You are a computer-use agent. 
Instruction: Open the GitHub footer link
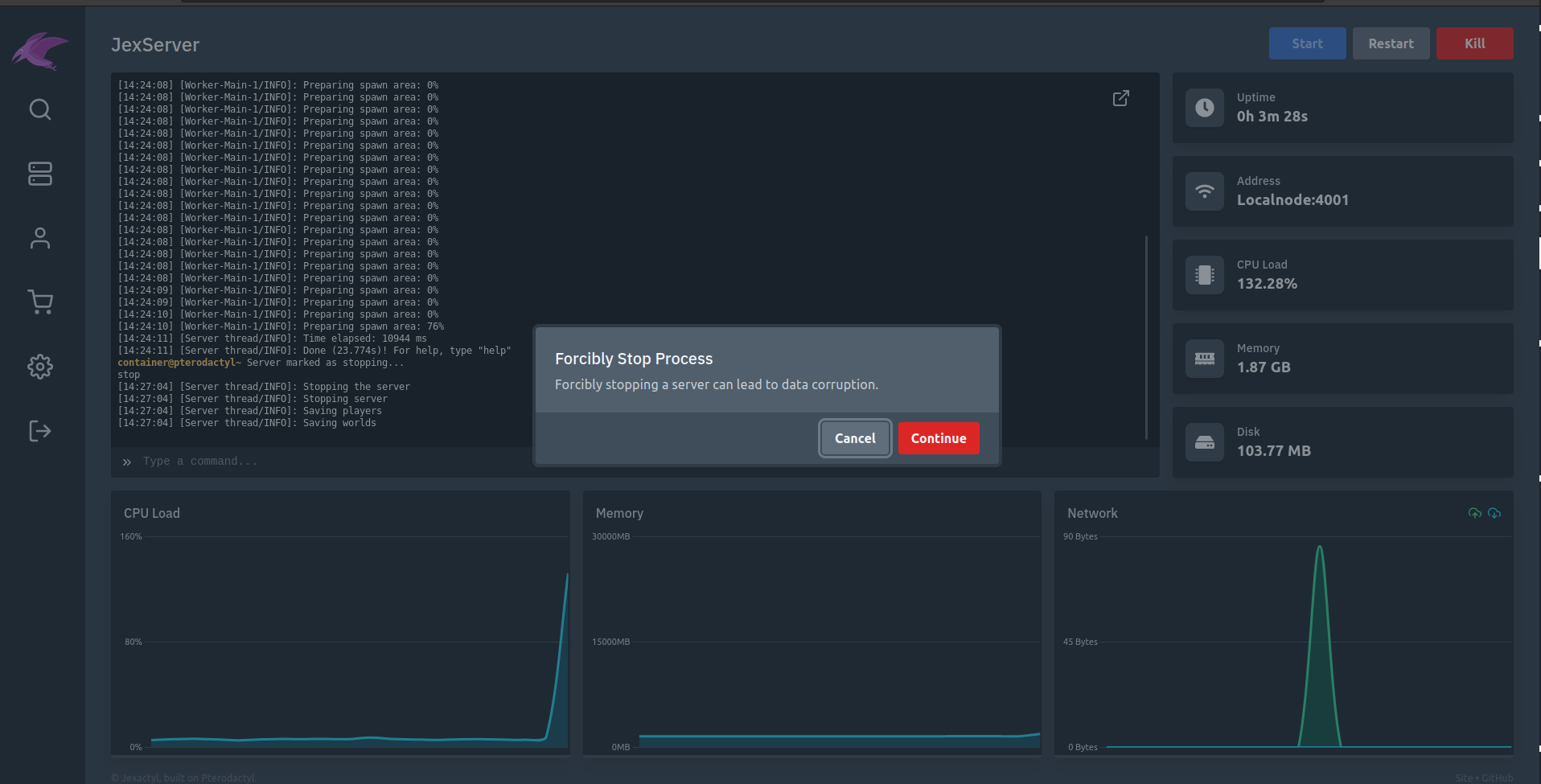click(1498, 778)
